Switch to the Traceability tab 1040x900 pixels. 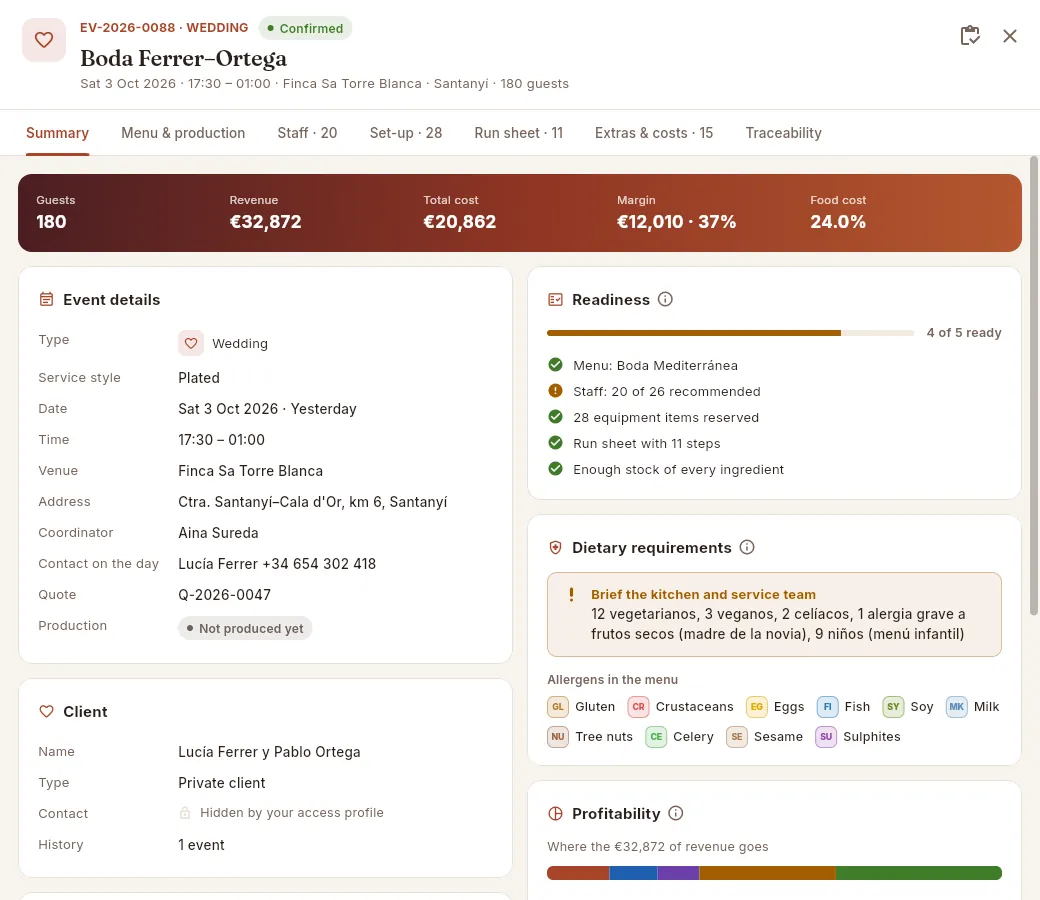click(783, 133)
